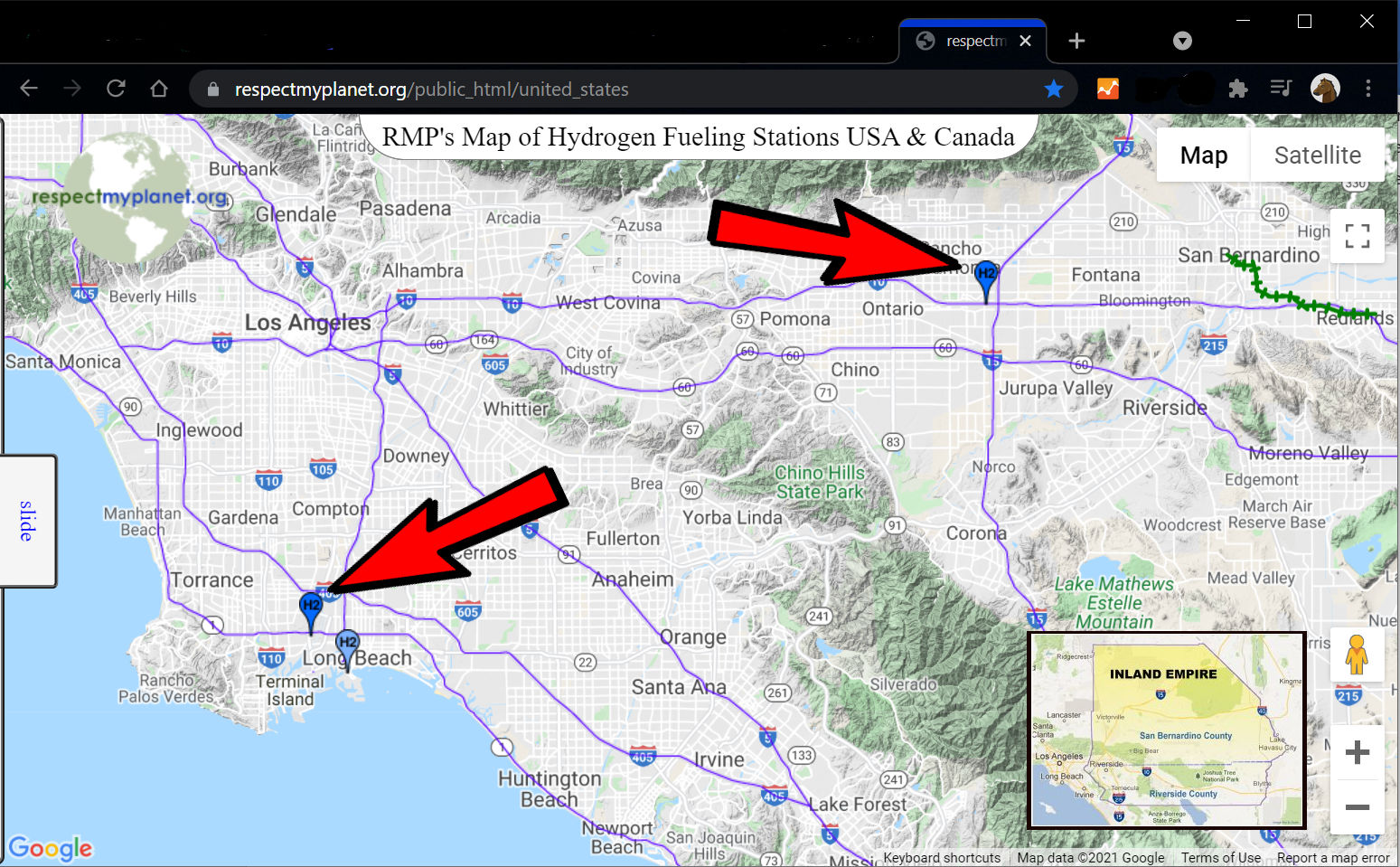Viewport: 1400px width, 867px height.
Task: Click the tab search dropdown arrow
Action: (1182, 41)
